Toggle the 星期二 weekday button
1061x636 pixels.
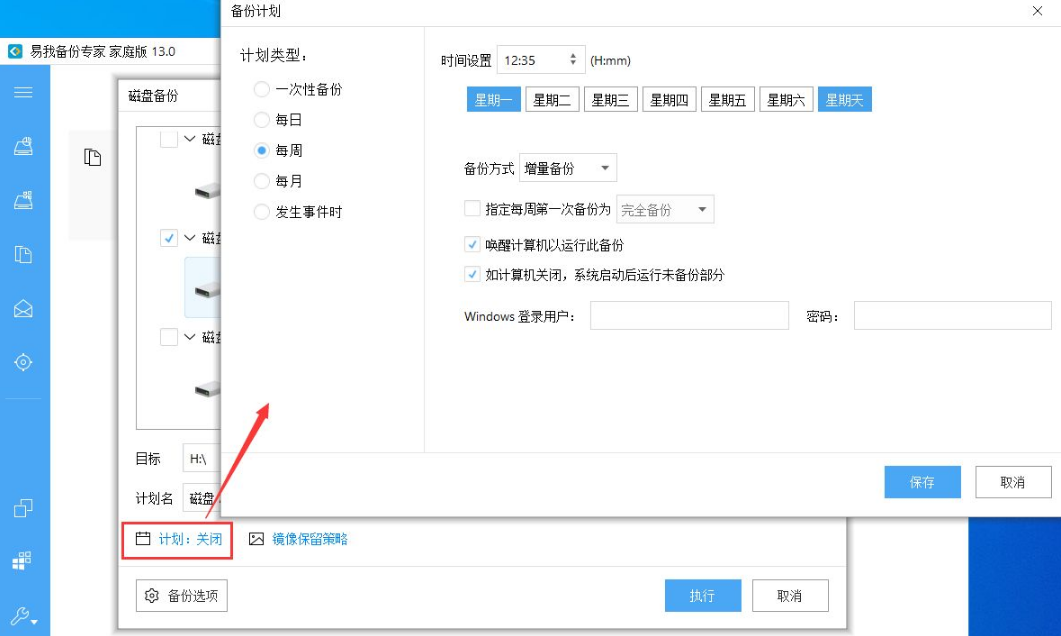click(552, 99)
